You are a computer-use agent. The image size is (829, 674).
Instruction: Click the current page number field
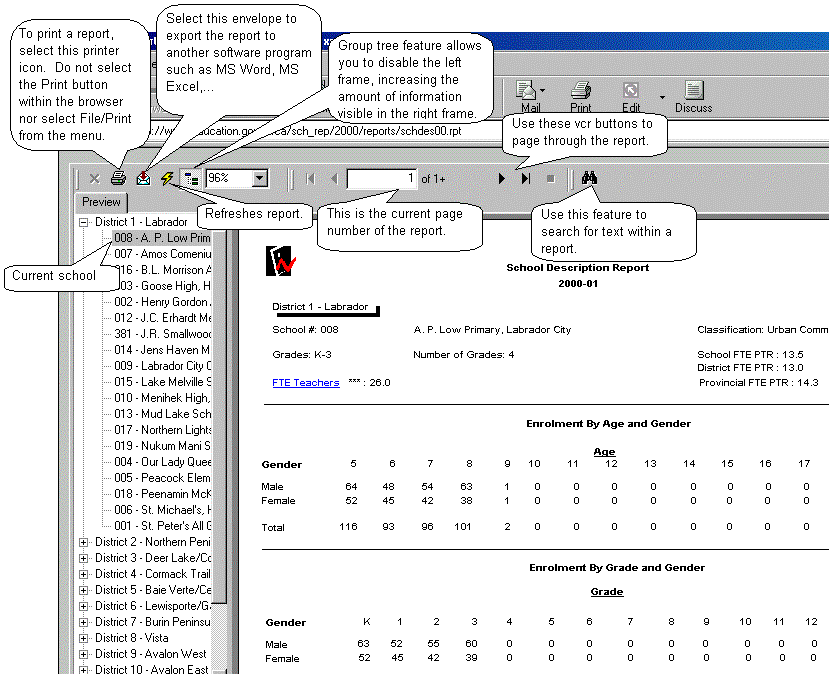pyautogui.click(x=381, y=178)
